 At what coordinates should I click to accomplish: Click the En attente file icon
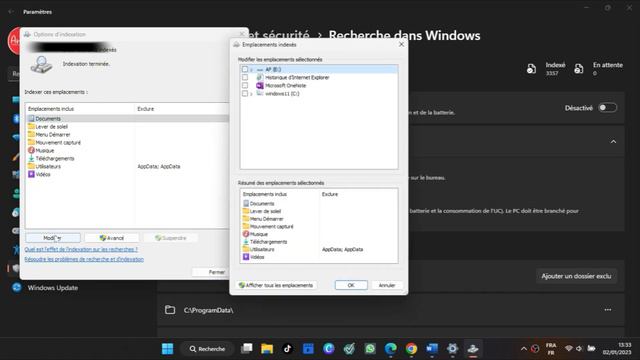click(x=578, y=69)
